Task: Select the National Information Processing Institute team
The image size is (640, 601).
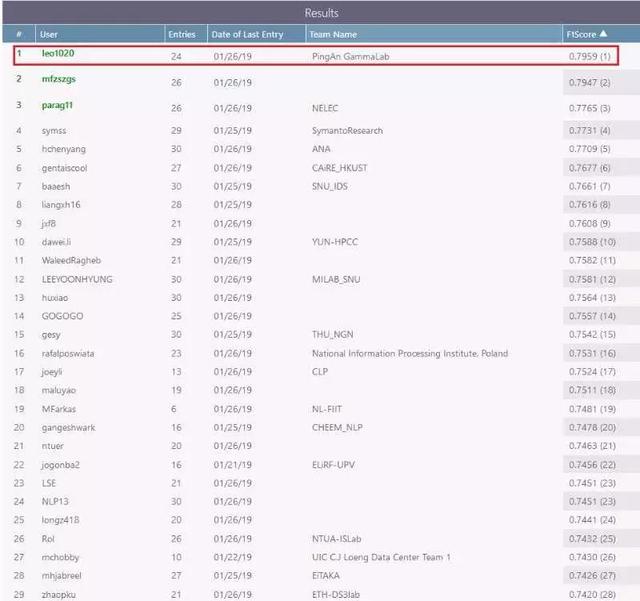Action: 410,353
